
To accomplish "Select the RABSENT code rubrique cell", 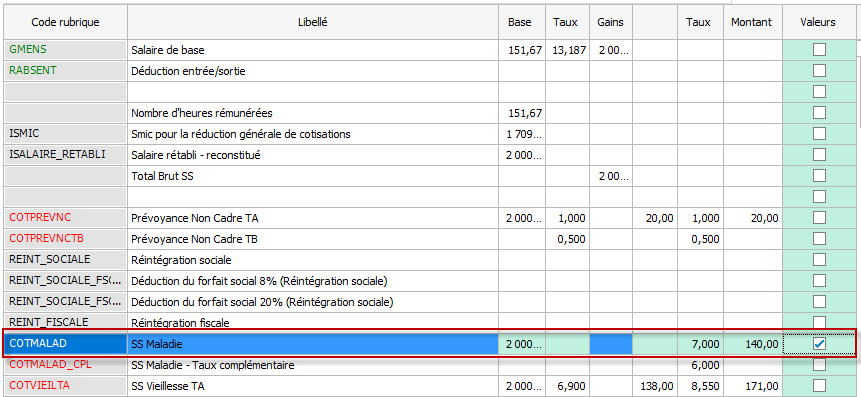I will (x=65, y=71).
